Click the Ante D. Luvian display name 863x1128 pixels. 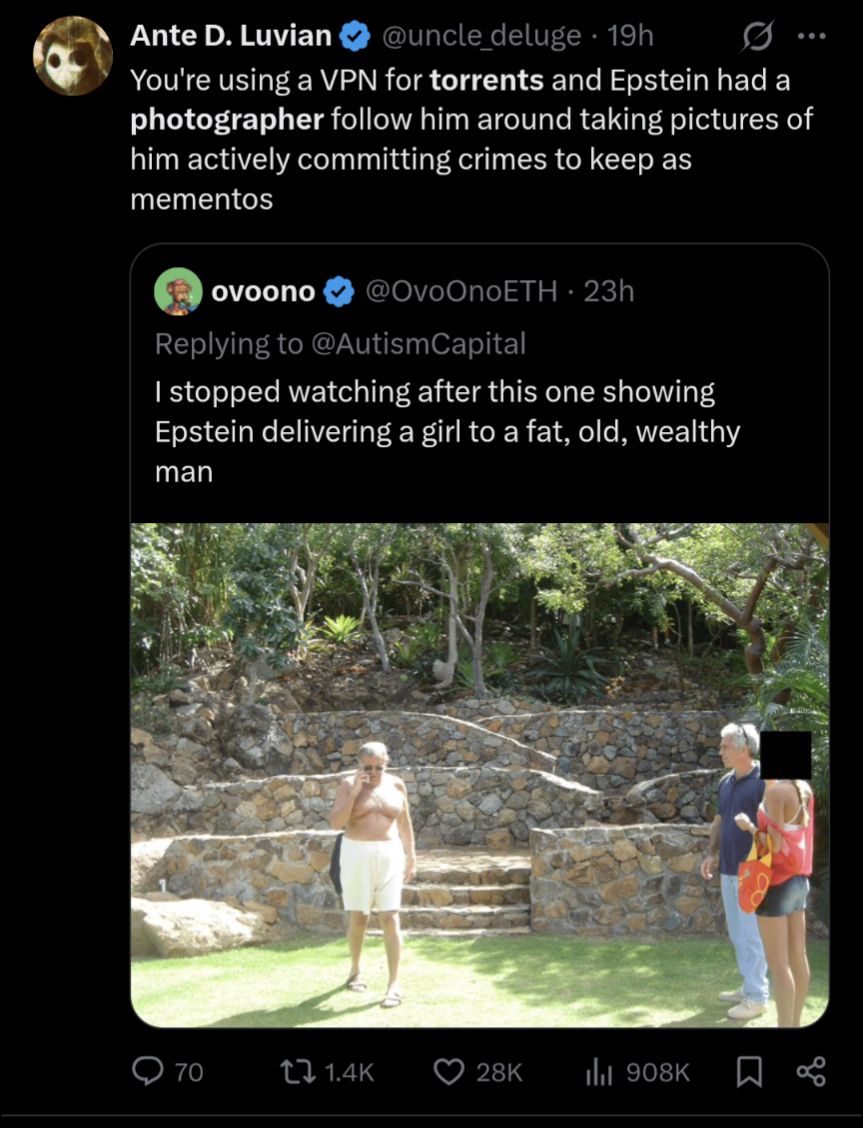231,36
